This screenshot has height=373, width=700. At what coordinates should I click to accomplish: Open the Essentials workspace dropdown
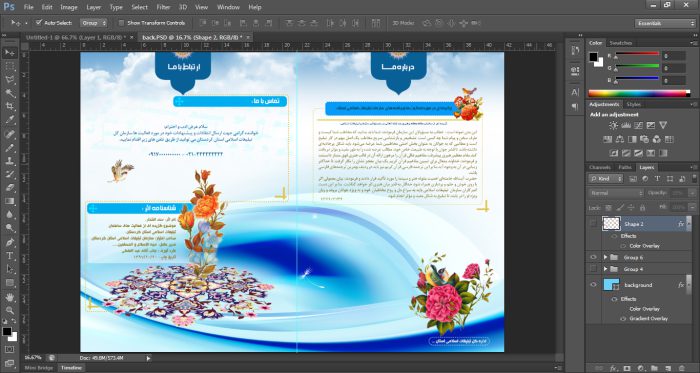click(x=665, y=23)
